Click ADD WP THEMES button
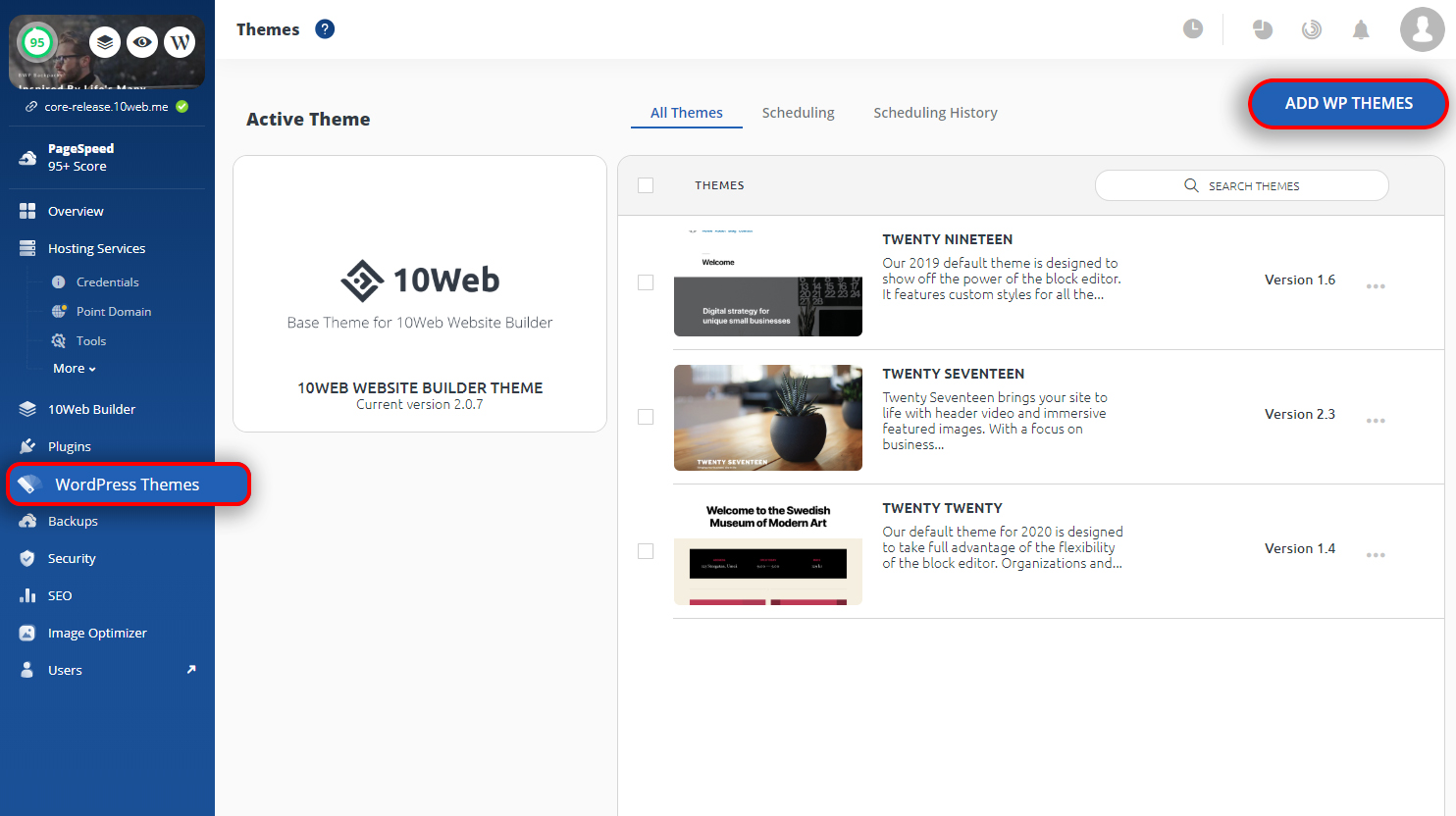 (x=1349, y=103)
